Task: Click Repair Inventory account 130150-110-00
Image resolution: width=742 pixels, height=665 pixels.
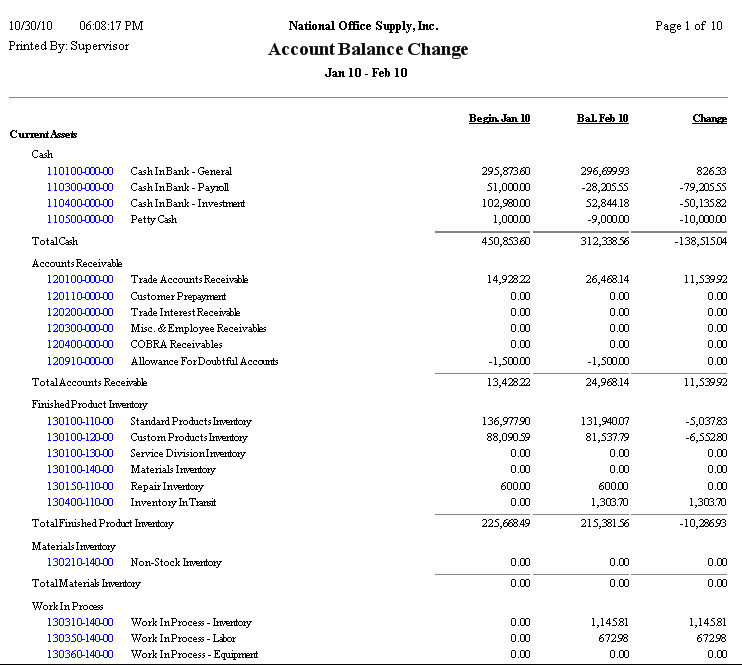Action: tap(80, 486)
